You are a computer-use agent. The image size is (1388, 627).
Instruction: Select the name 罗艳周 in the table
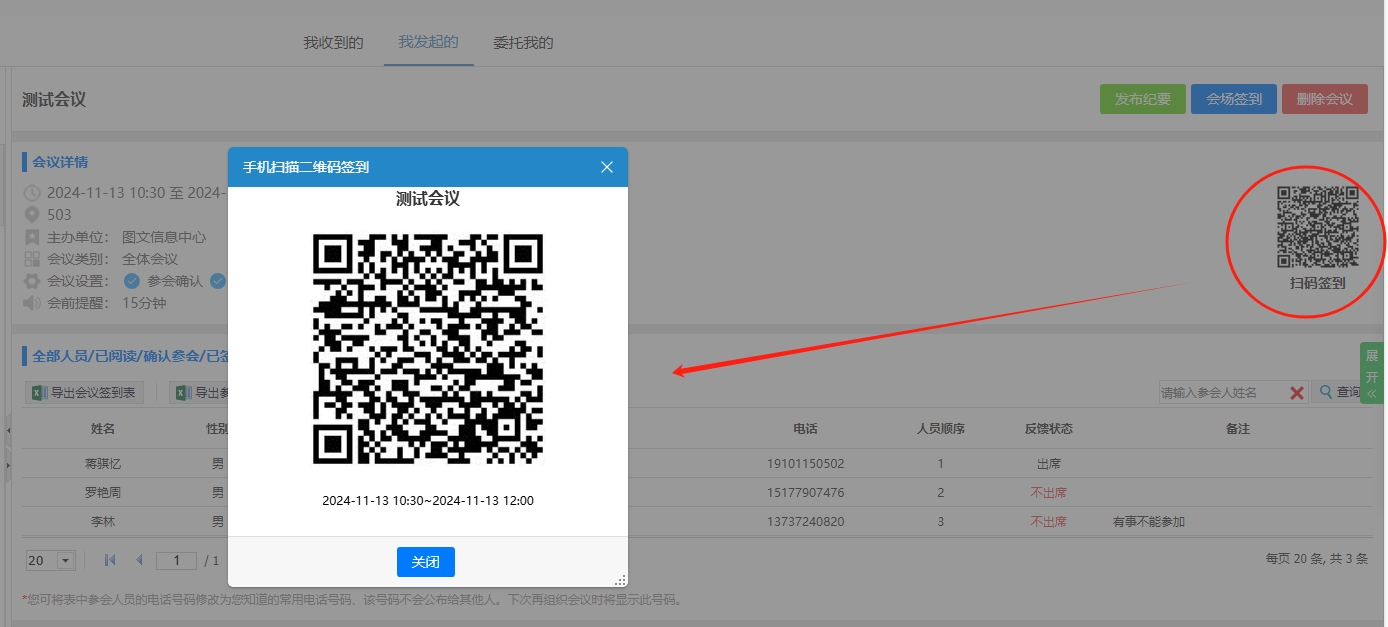click(x=103, y=493)
